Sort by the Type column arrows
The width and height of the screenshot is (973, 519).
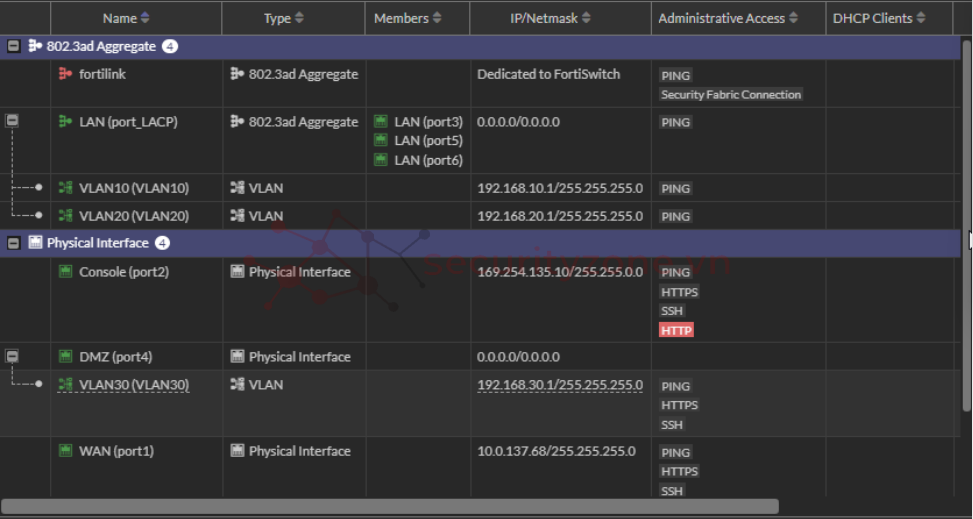[299, 19]
